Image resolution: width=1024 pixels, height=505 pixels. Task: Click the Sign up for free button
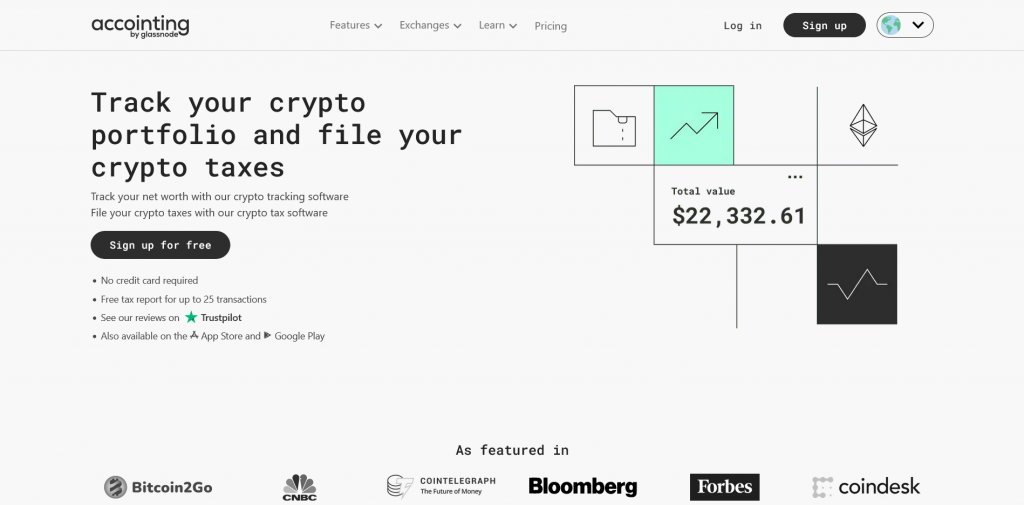tap(160, 245)
